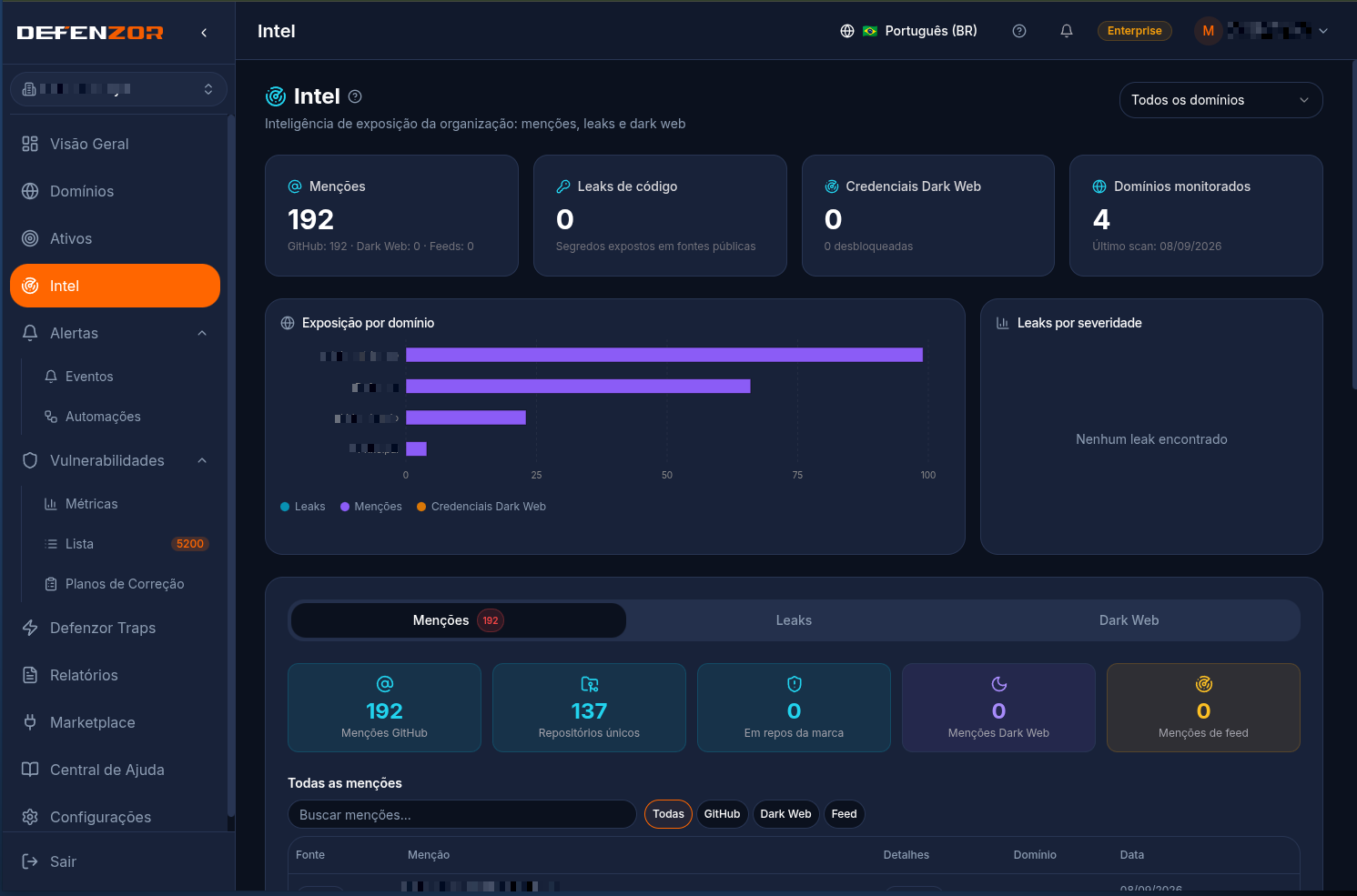The width and height of the screenshot is (1357, 896).
Task: Focus the Buscar menções search field
Action: pos(461,814)
